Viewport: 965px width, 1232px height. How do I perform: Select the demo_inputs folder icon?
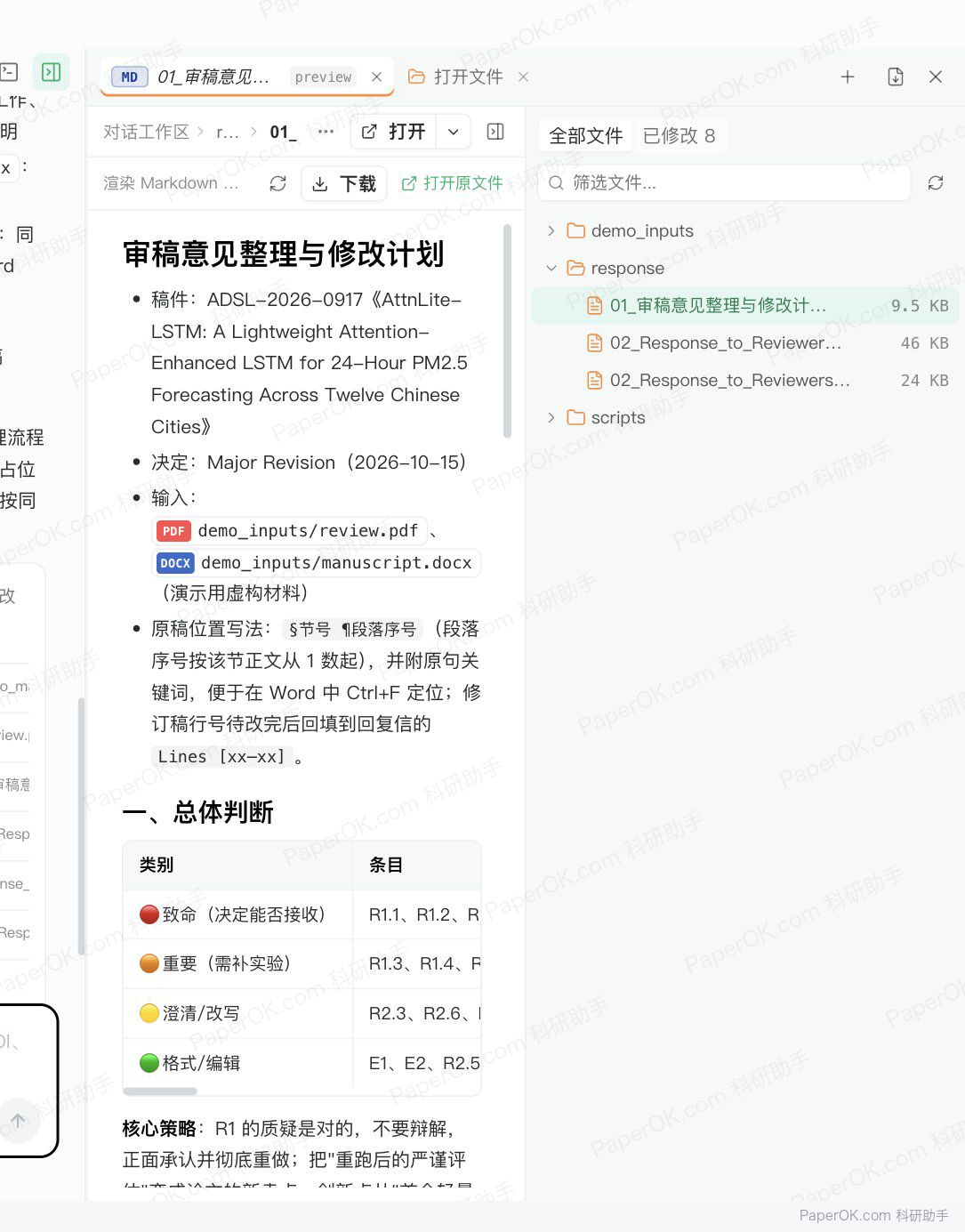tap(576, 230)
